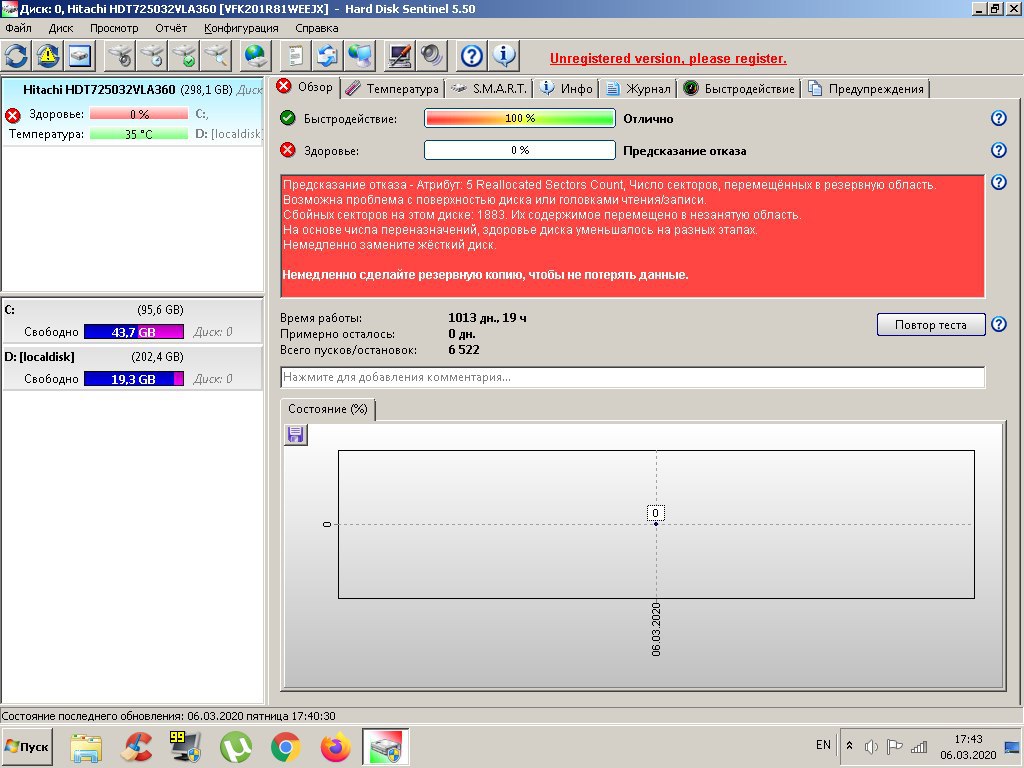Click the disk with surface platter toolbar icon
The image size is (1024, 768).
coord(121,56)
